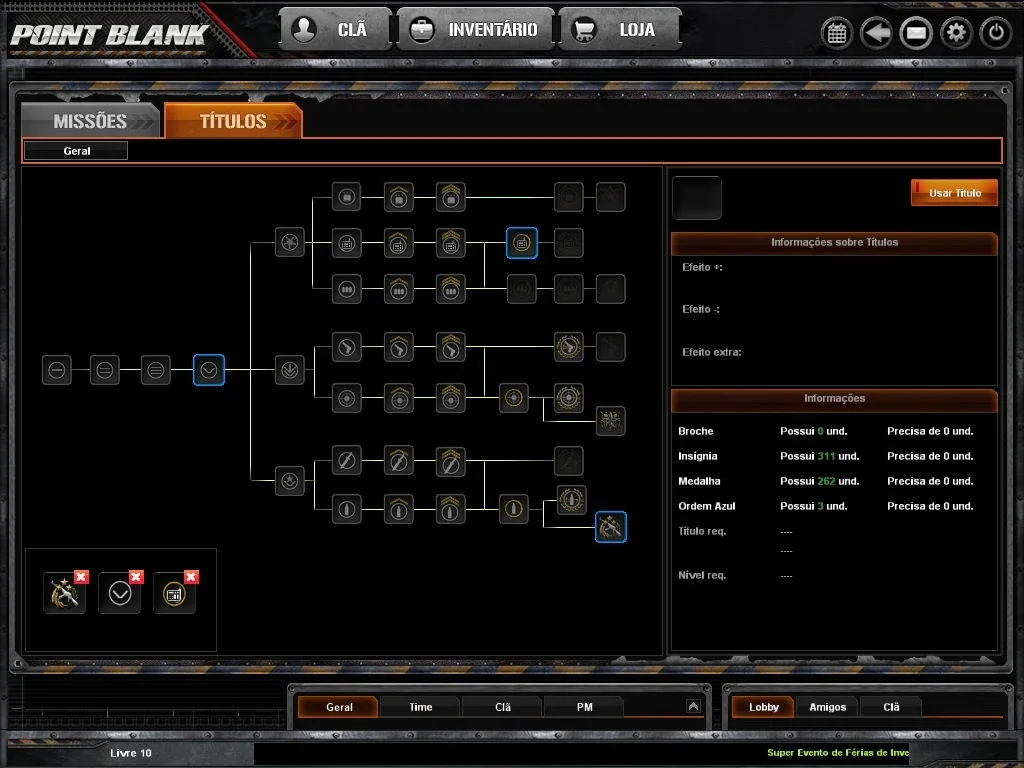Select the plain bullet title icon
This screenshot has width=1024, height=768.
click(x=347, y=509)
